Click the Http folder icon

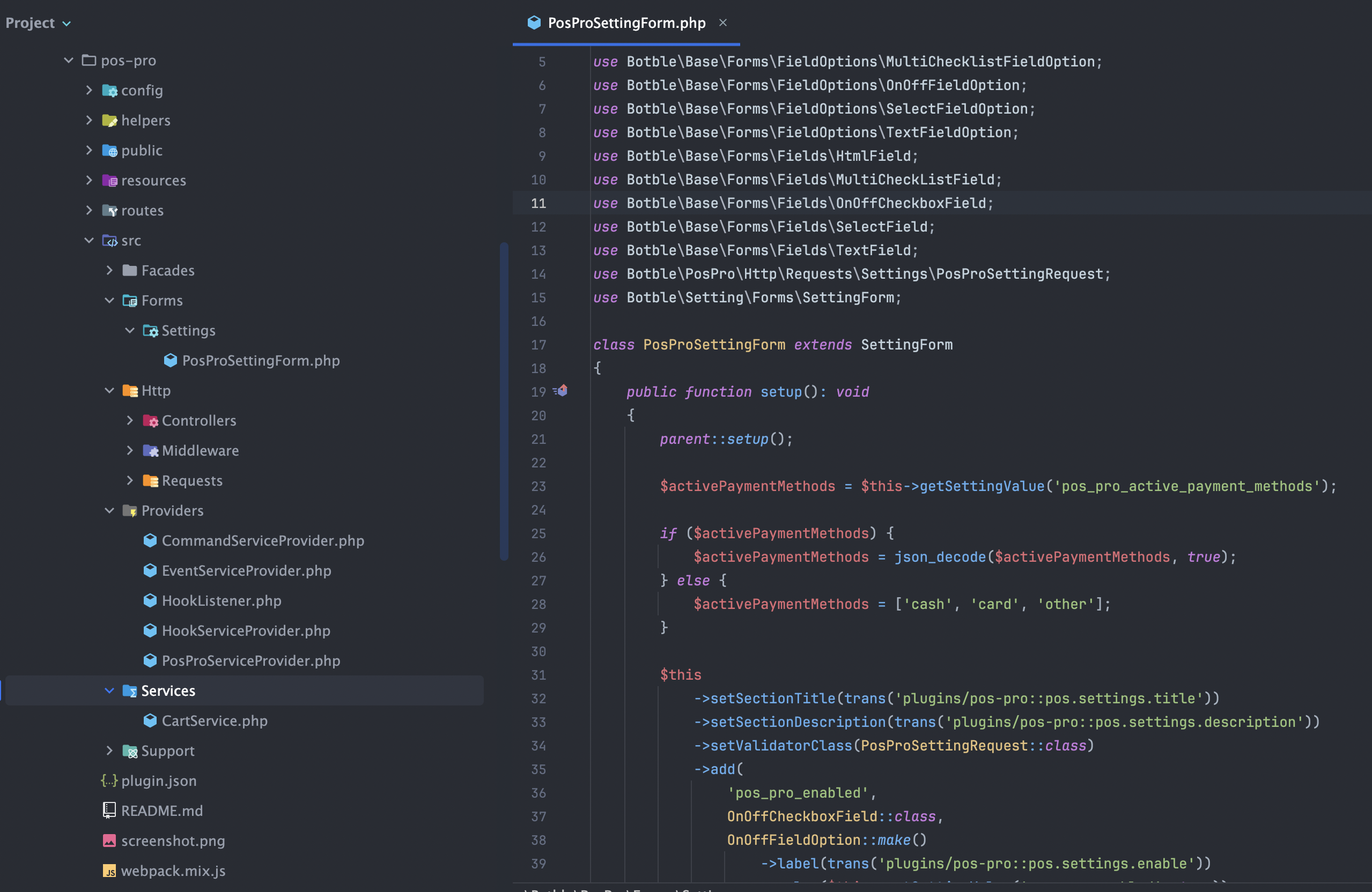[x=130, y=391]
